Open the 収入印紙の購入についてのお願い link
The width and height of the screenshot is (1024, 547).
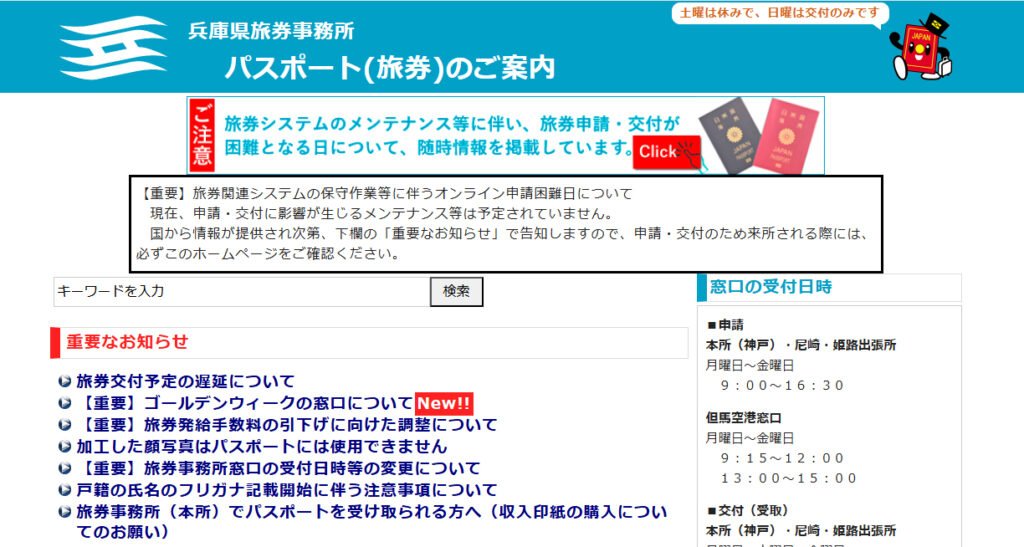pos(371,512)
